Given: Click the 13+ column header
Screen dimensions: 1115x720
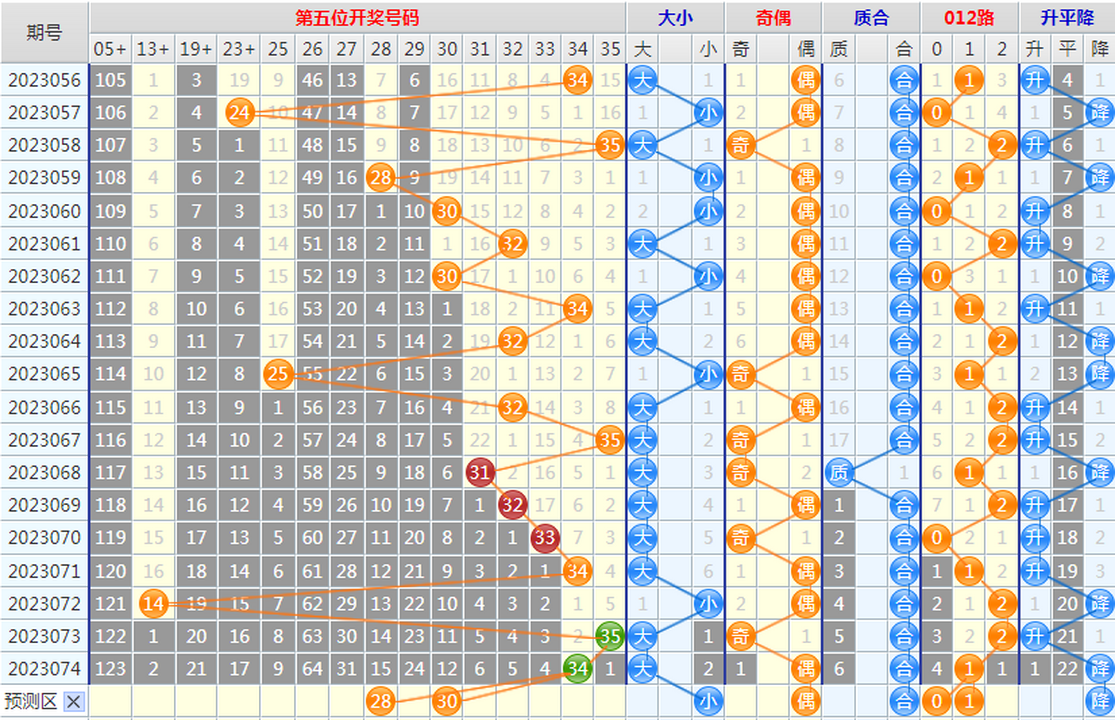Looking at the screenshot, I should (153, 49).
